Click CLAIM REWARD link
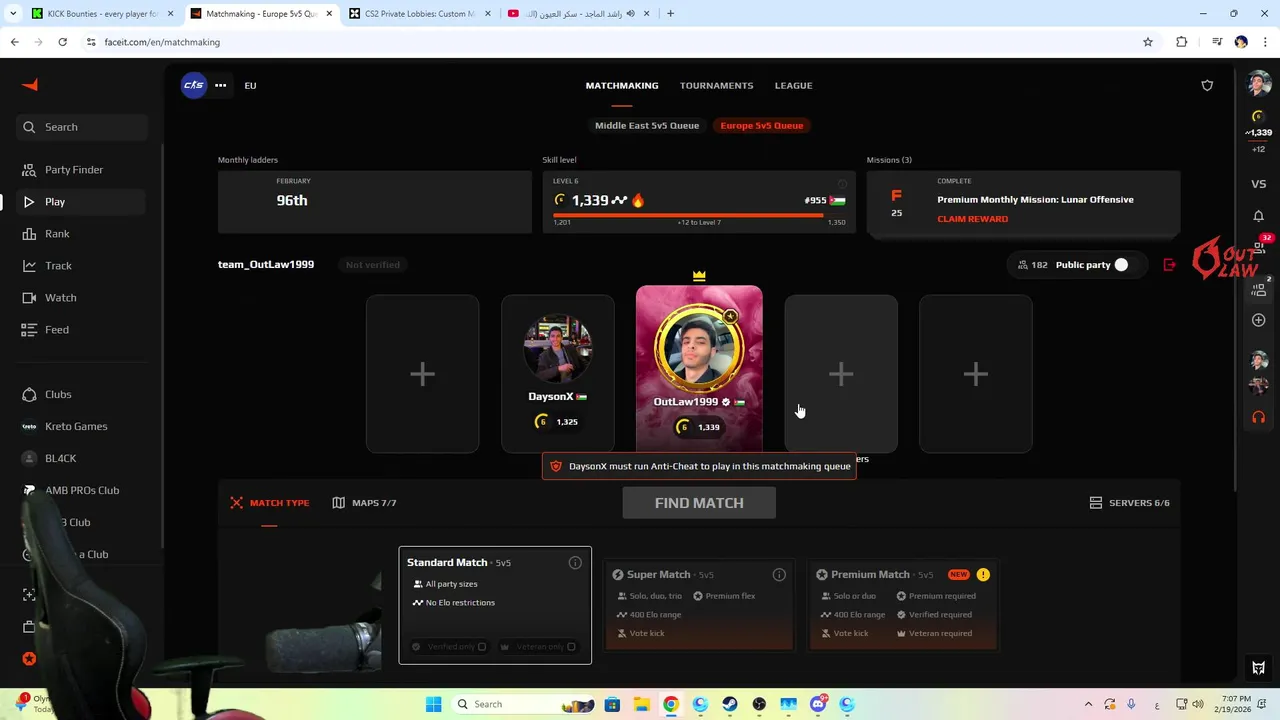 point(972,219)
